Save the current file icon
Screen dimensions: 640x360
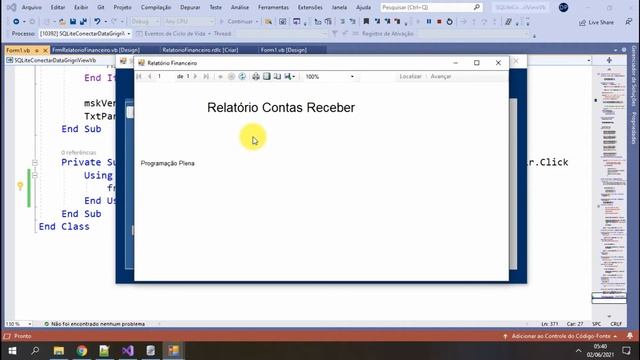click(73, 22)
